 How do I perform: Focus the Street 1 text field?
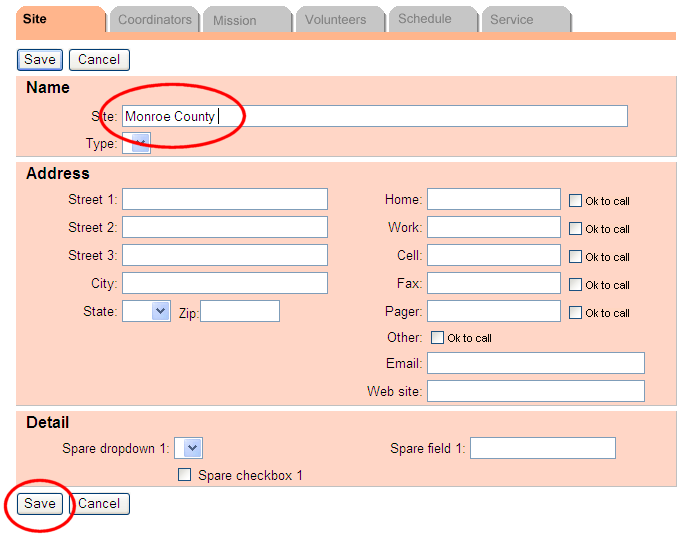click(224, 200)
